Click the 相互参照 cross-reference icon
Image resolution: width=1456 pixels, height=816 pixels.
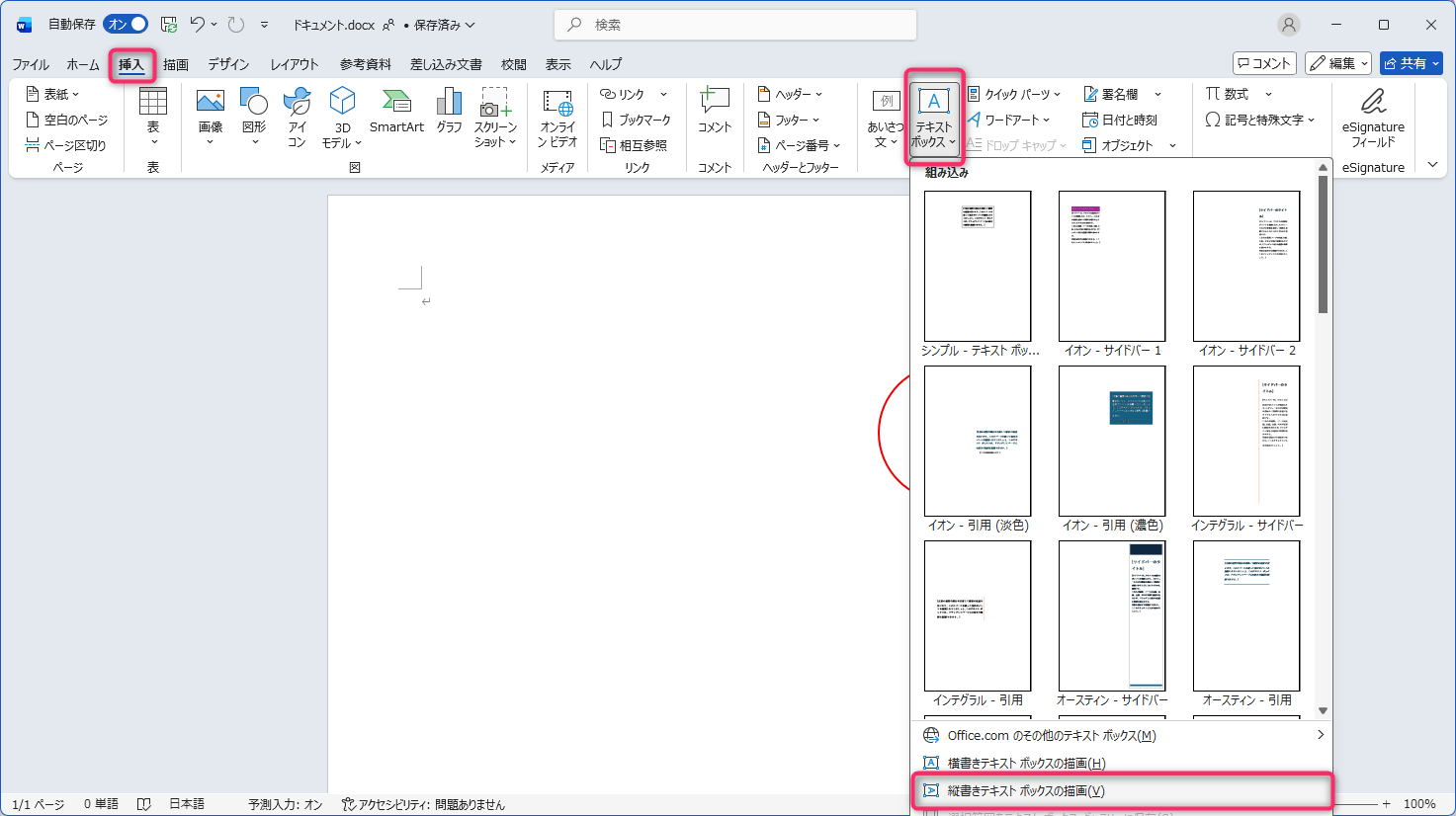(x=634, y=145)
